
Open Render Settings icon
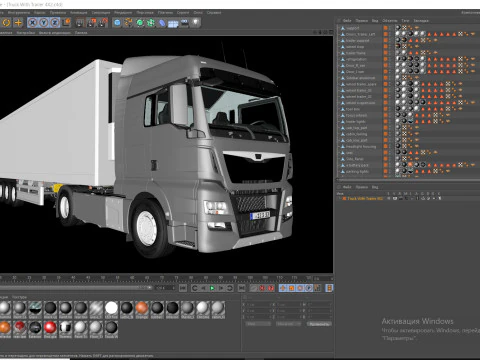click(x=103, y=23)
